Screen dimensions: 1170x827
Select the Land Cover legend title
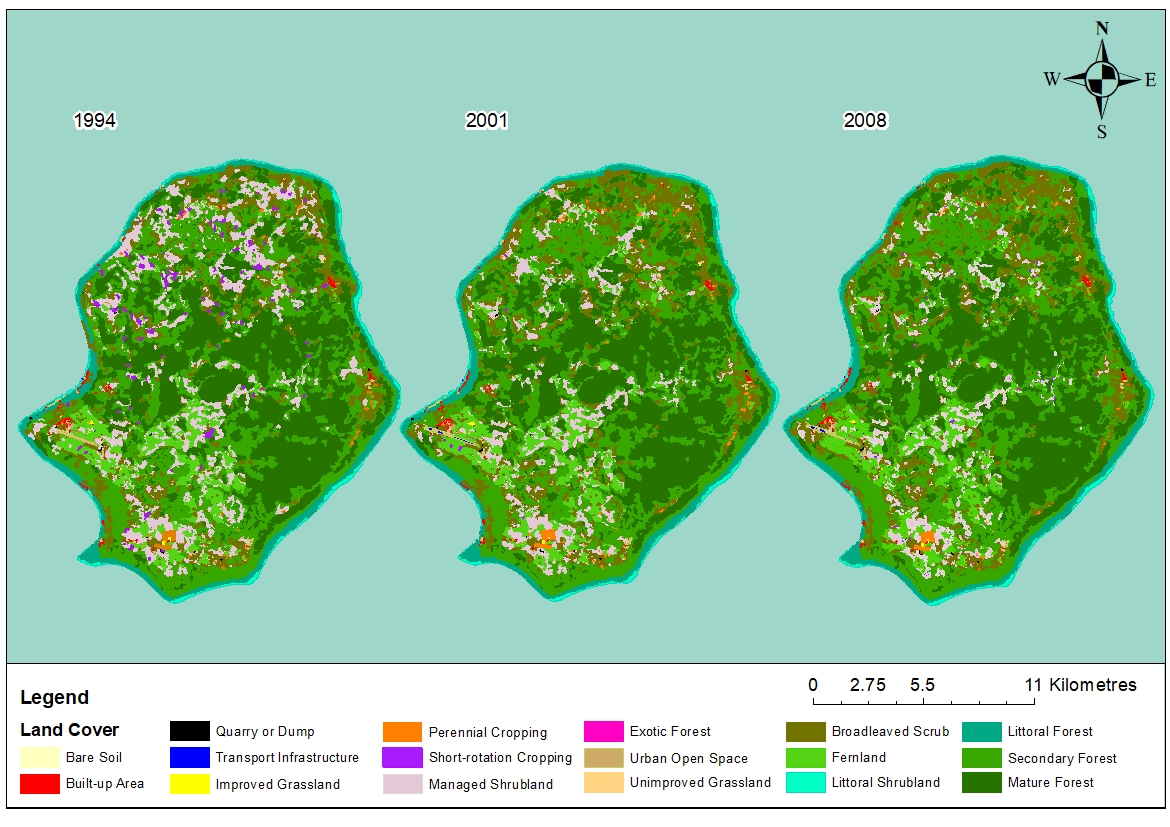coord(69,730)
